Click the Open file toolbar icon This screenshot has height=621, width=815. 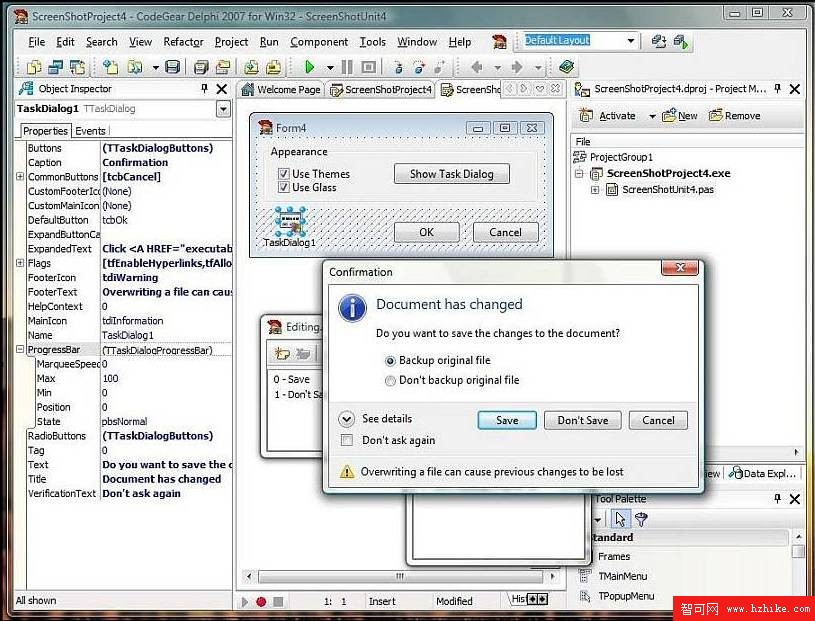click(135, 67)
